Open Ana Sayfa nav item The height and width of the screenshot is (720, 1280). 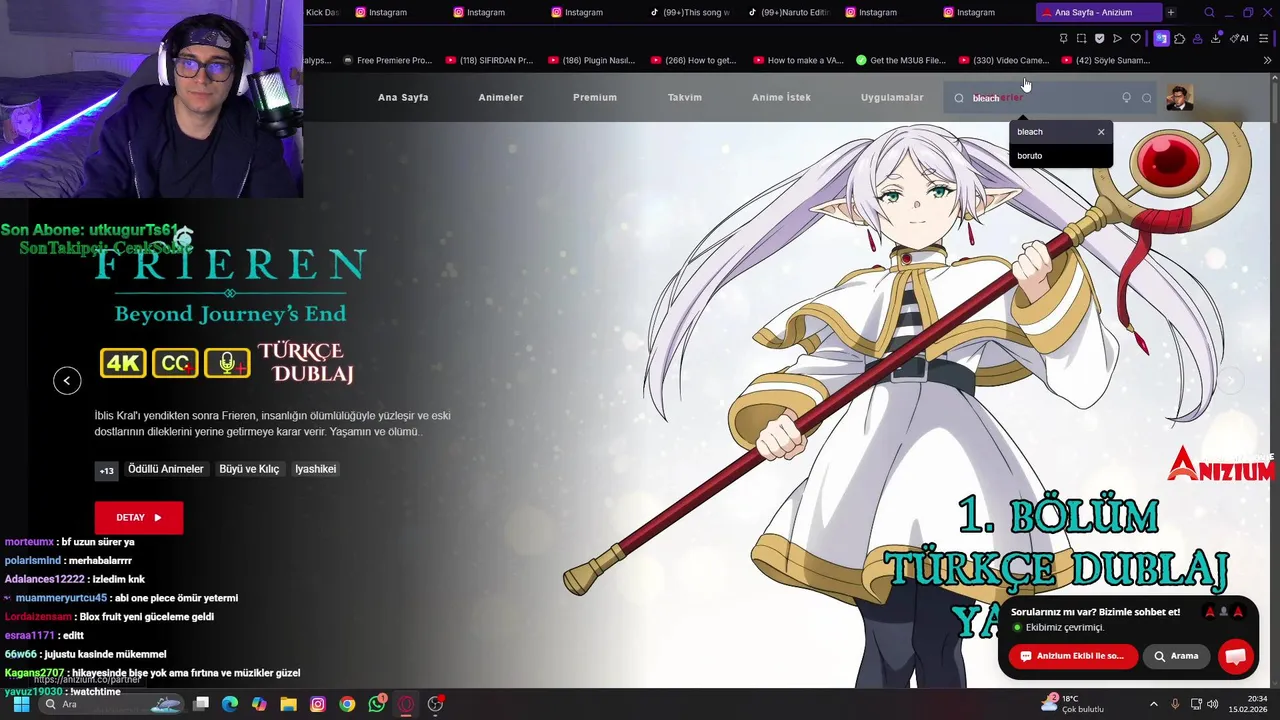pyautogui.click(x=403, y=98)
